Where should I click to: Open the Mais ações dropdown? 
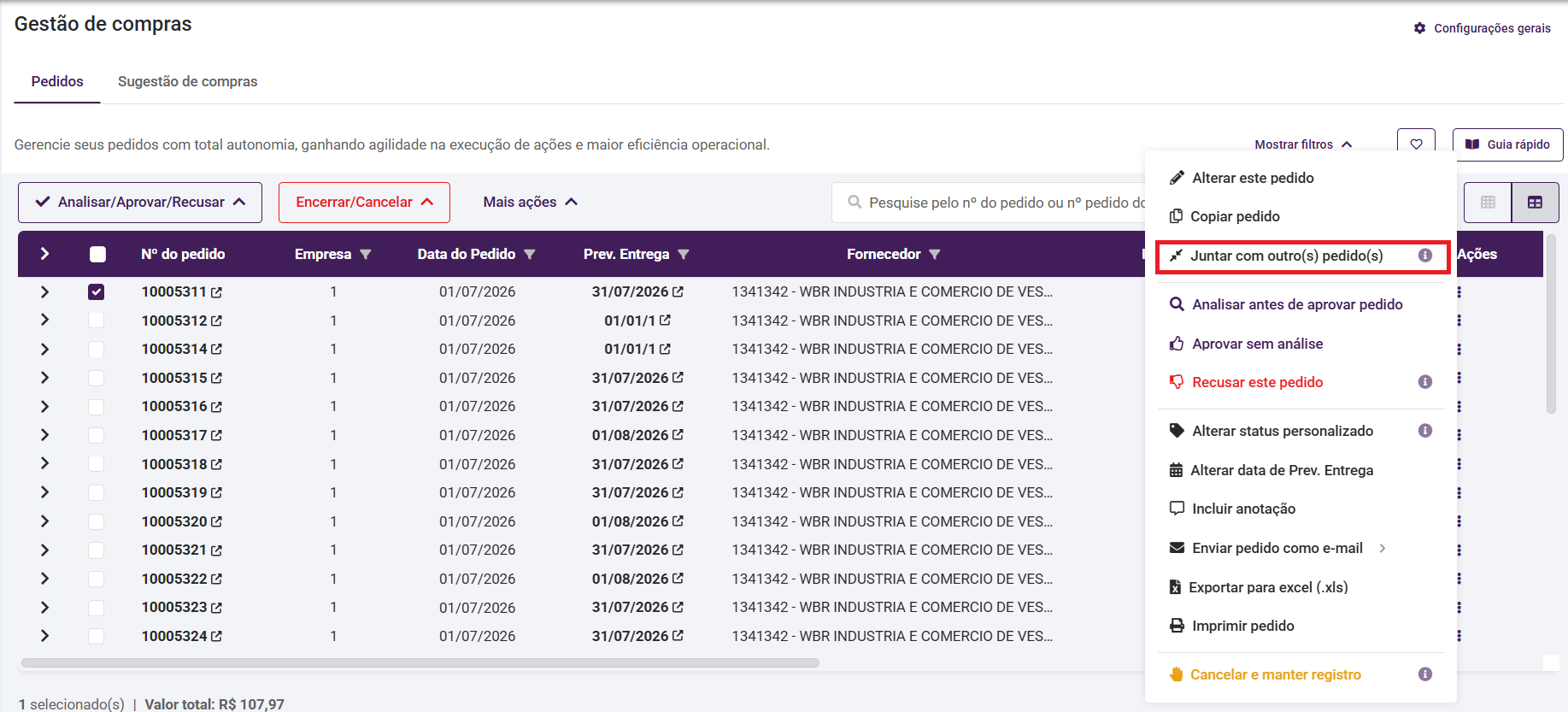click(x=531, y=203)
